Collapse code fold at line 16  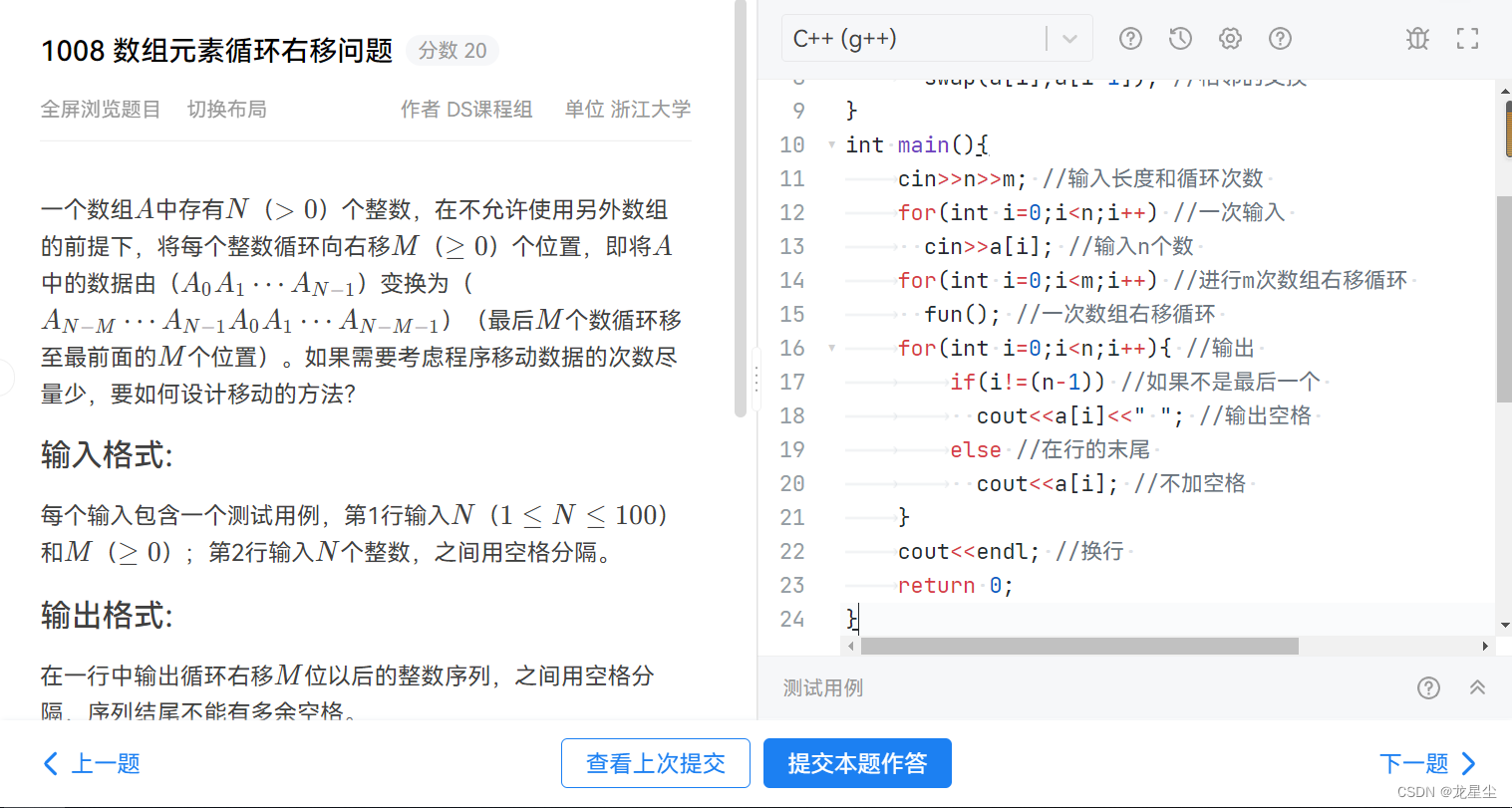tap(831, 349)
